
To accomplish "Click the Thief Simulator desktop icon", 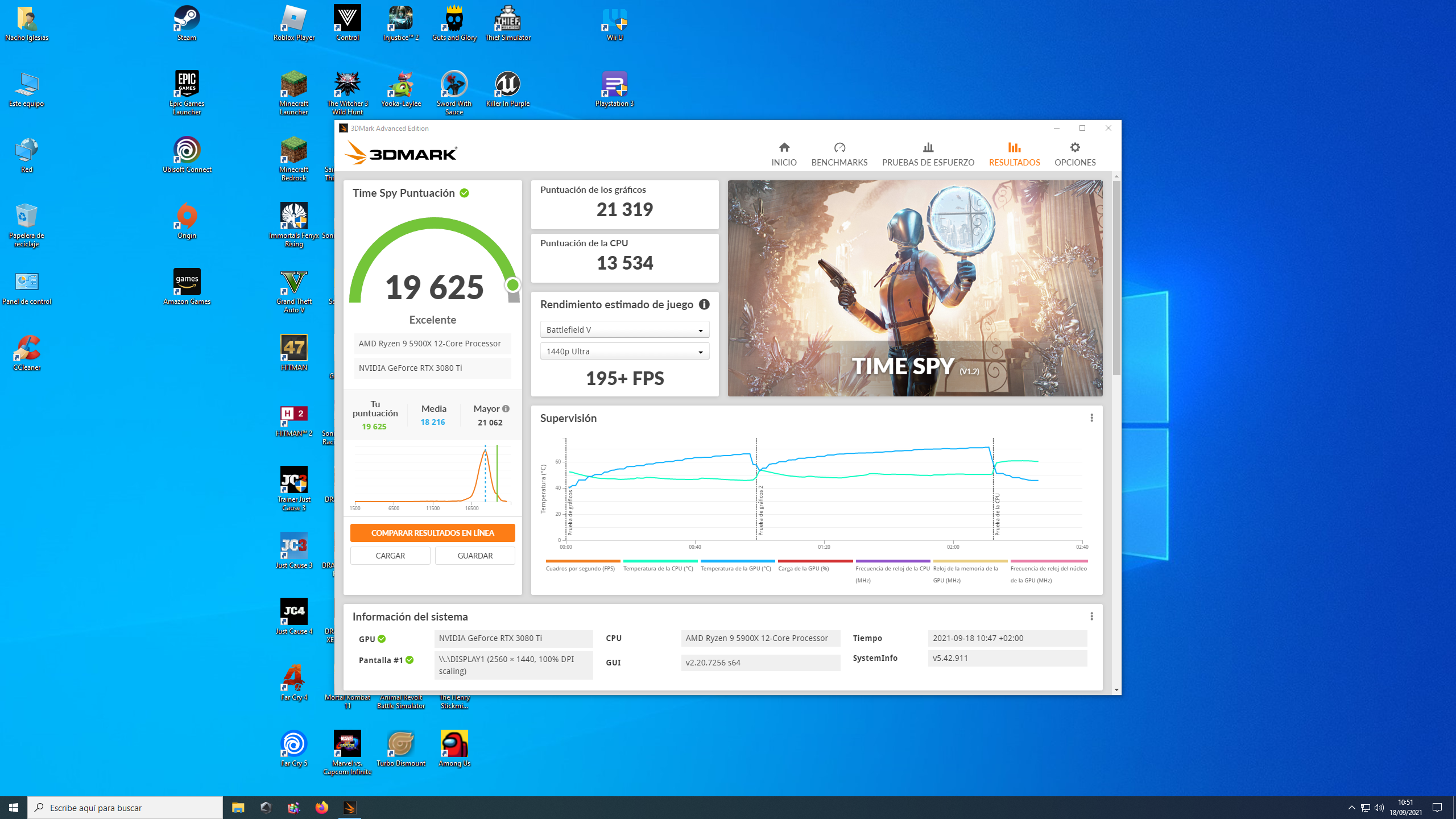I will click(x=507, y=23).
